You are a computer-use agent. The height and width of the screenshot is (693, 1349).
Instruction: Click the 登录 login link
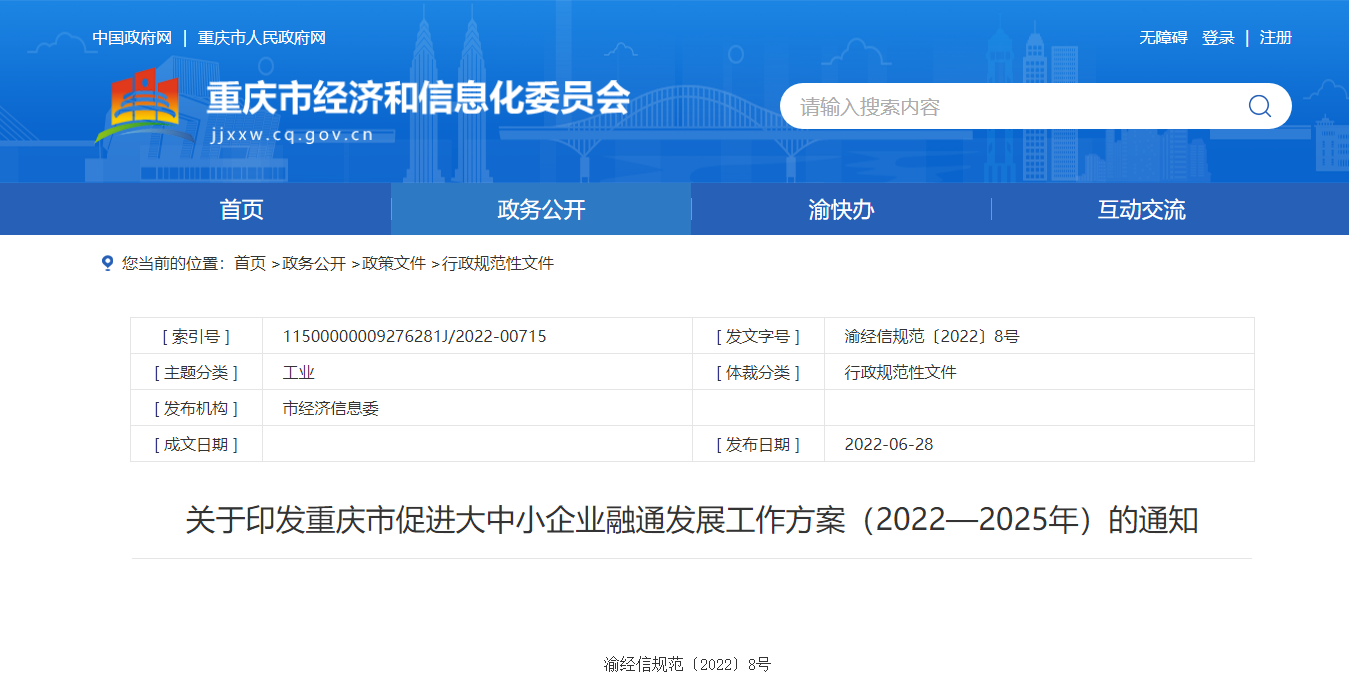[x=1218, y=38]
